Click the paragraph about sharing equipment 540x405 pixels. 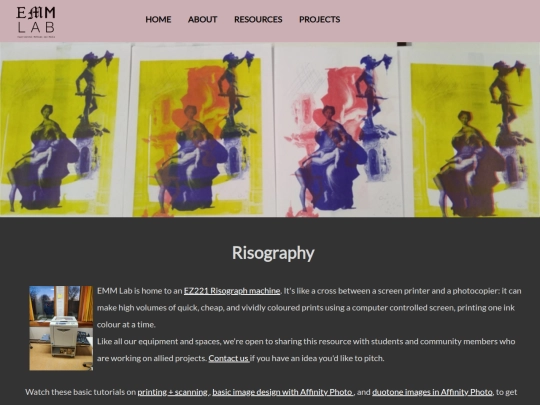306,350
